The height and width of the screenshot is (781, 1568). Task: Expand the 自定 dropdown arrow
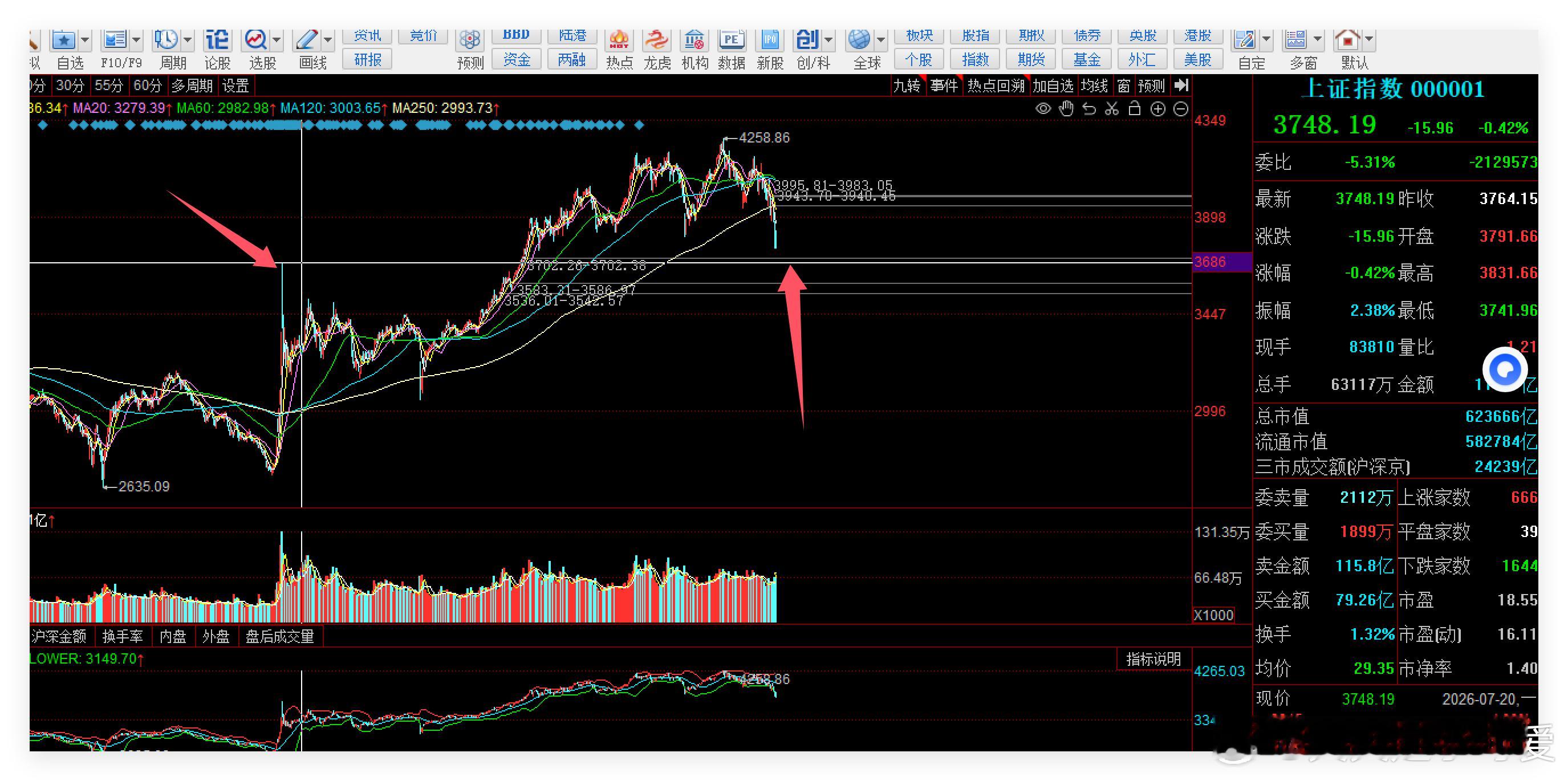1266,40
